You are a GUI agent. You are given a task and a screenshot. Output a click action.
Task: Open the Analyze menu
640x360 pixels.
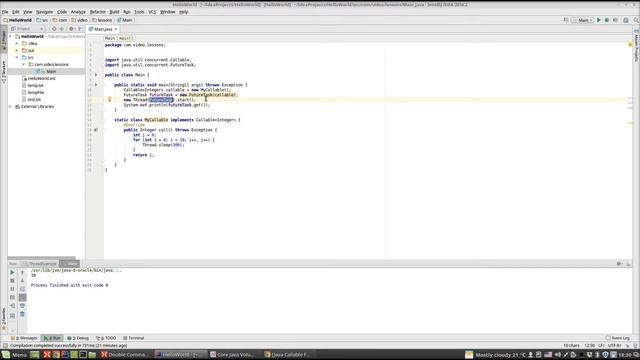tap(78, 12)
